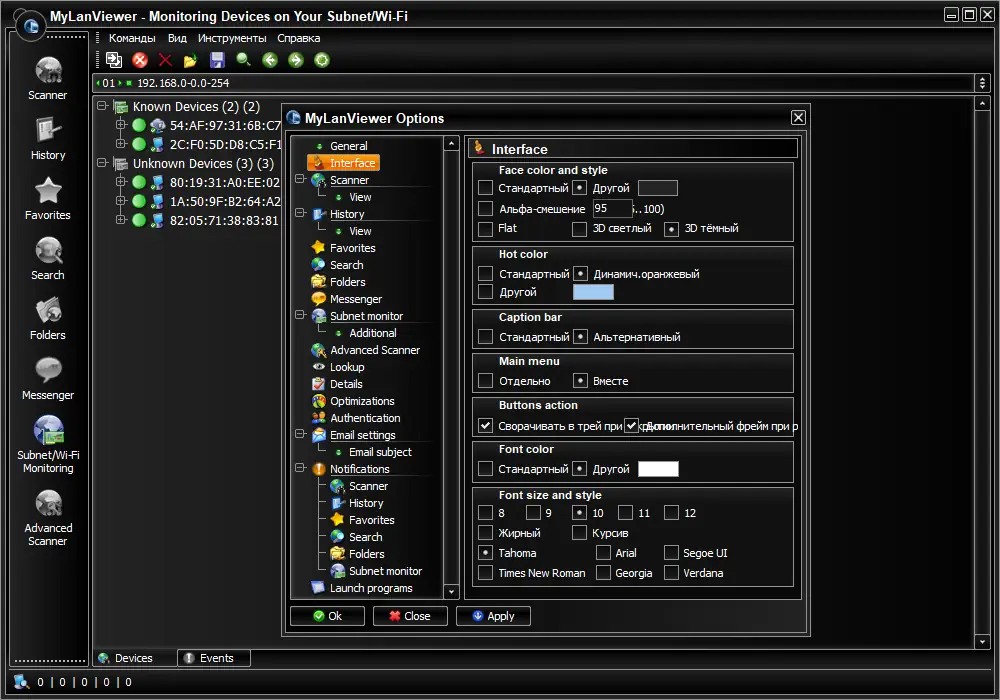Open the Folders sidebar icon

[48, 318]
